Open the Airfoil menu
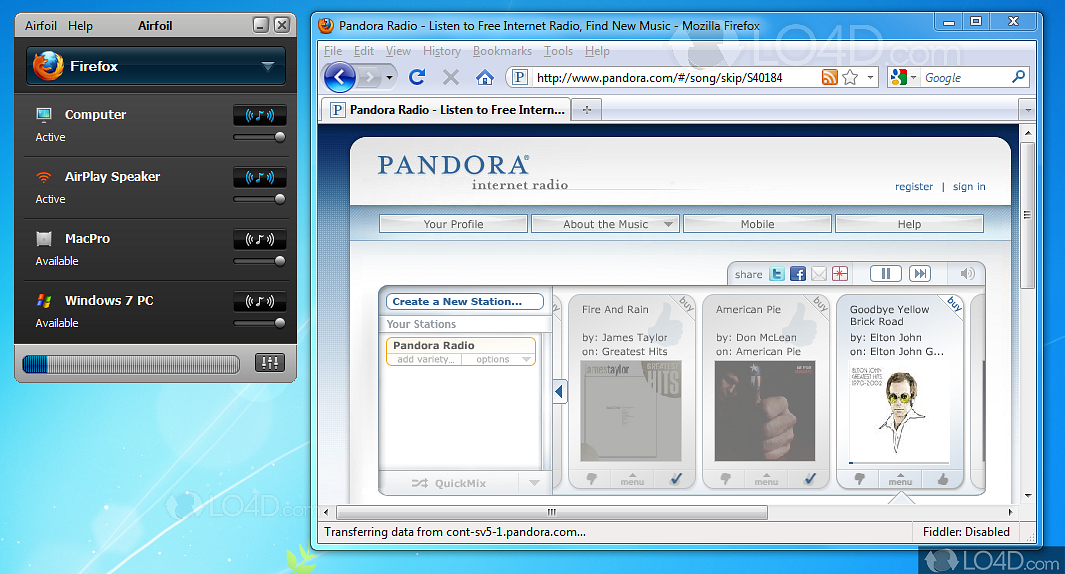Image resolution: width=1065 pixels, height=574 pixels. point(41,26)
